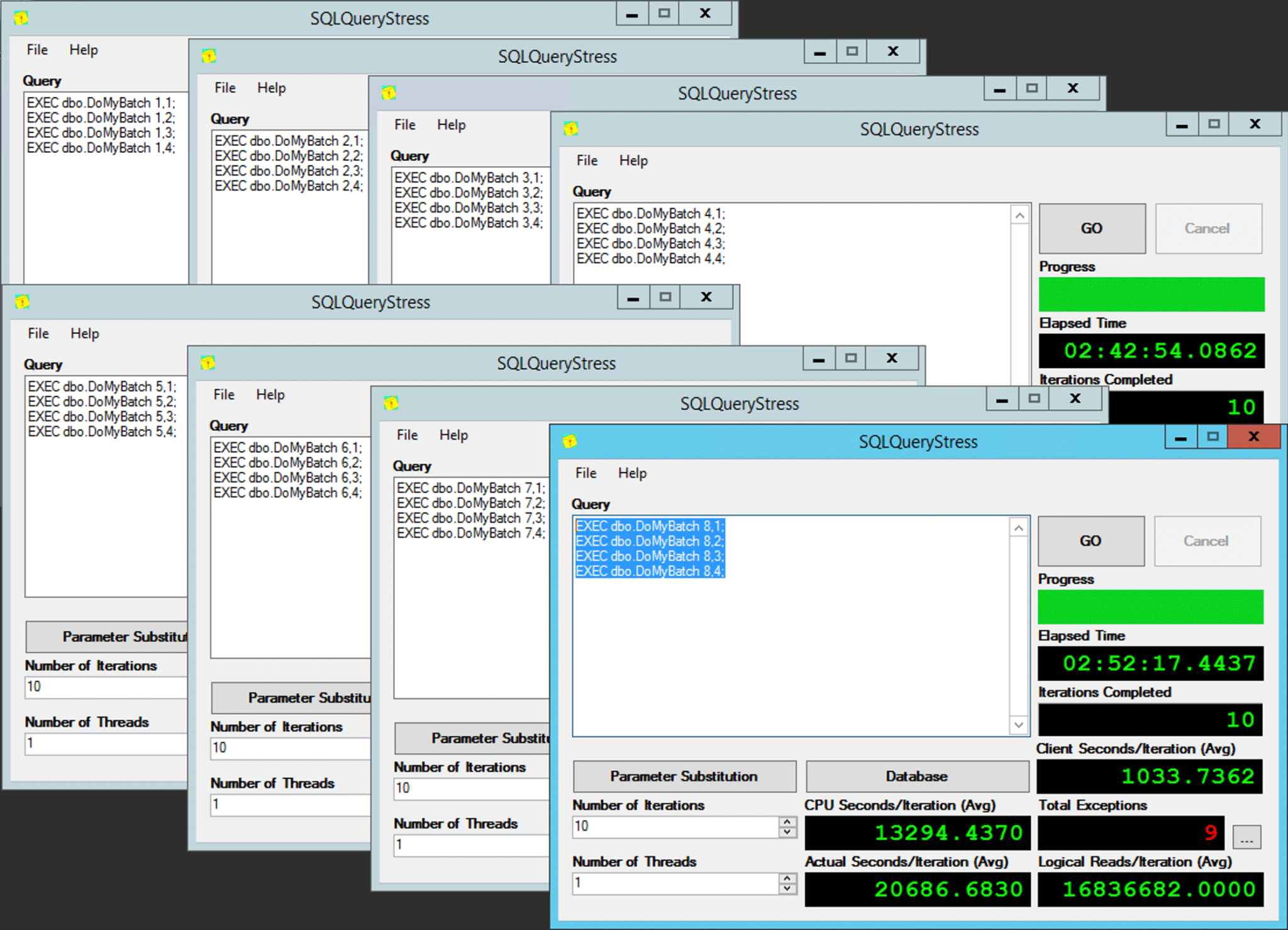The image size is (1288, 930).
Task: Click the SQLQueryStress app icon on the active blue window
Action: pyautogui.click(x=569, y=442)
